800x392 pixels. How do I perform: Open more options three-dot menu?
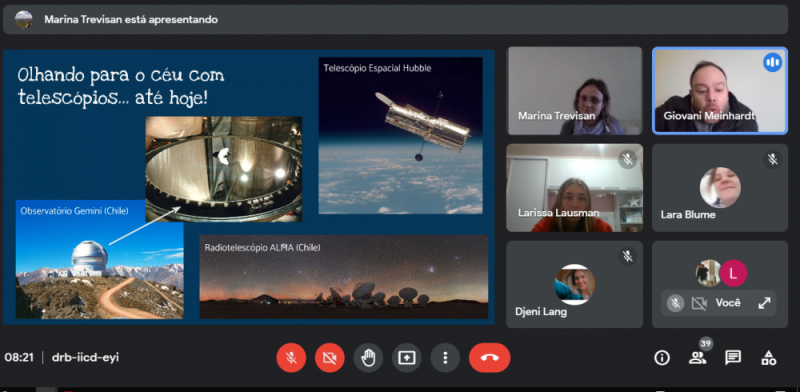(445, 358)
